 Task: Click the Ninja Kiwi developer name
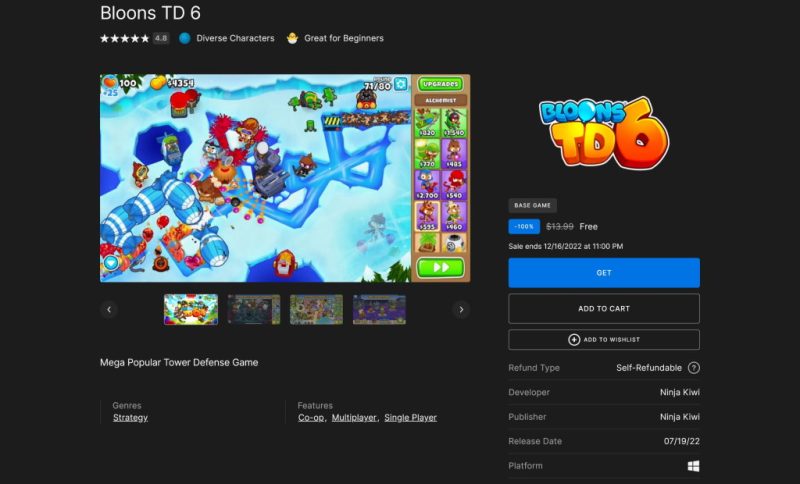click(x=680, y=392)
